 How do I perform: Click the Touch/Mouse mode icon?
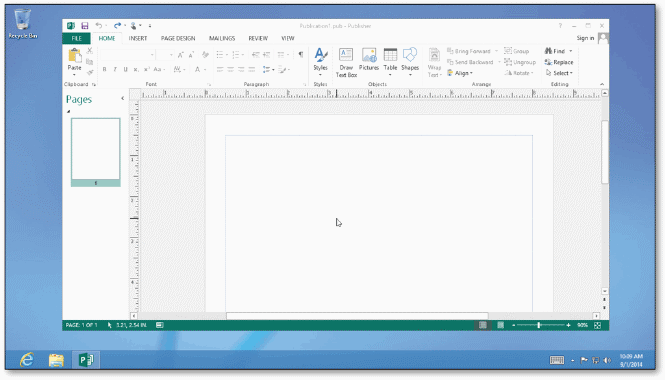(134, 26)
